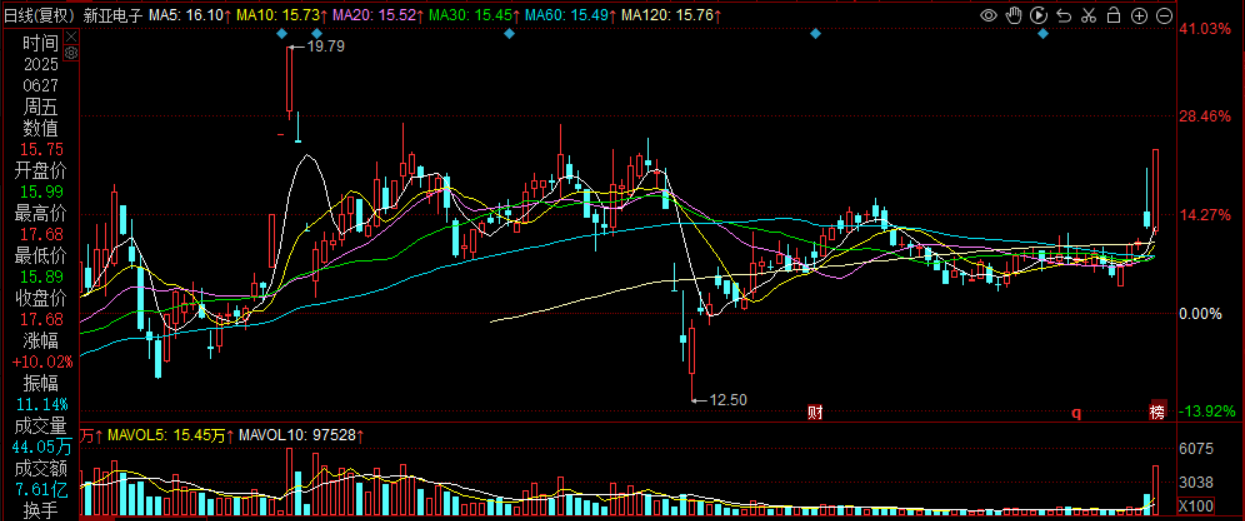This screenshot has width=1245, height=521.
Task: Click the 19.79 high price annotation
Action: click(325, 45)
